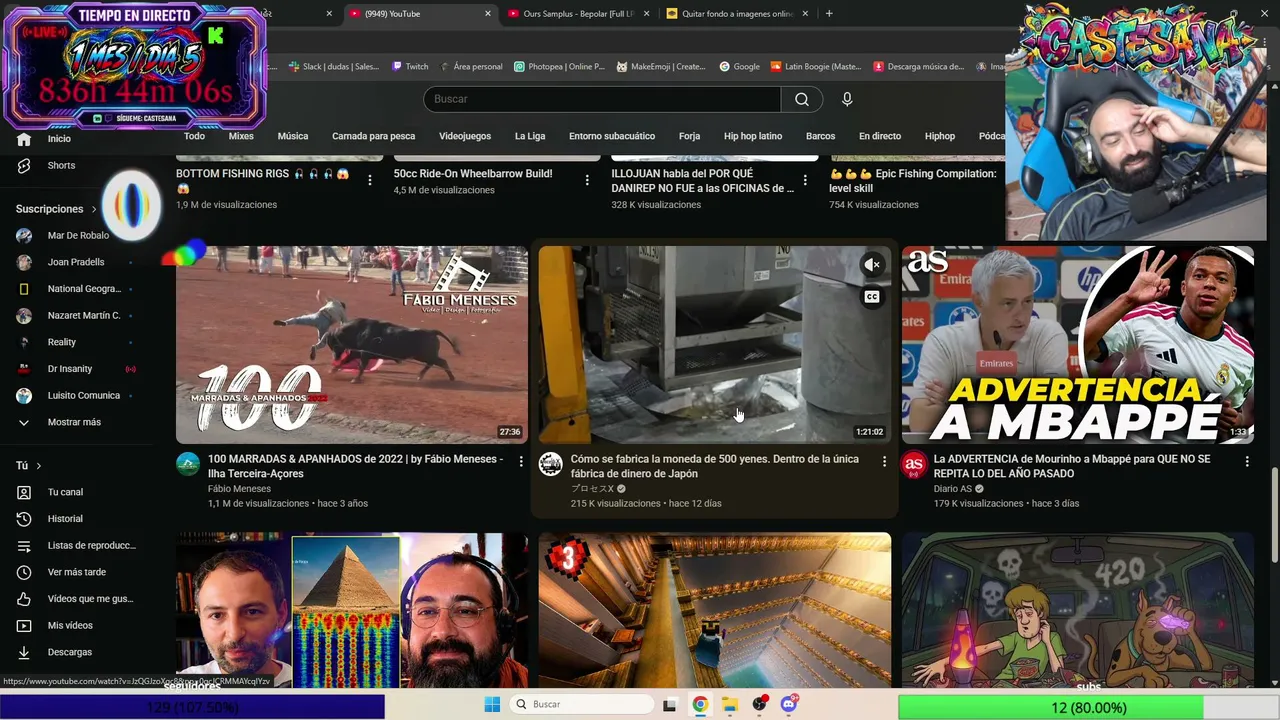Filter feed by Entorno subacuático chip
Image resolution: width=1280 pixels, height=720 pixels.
point(612,136)
